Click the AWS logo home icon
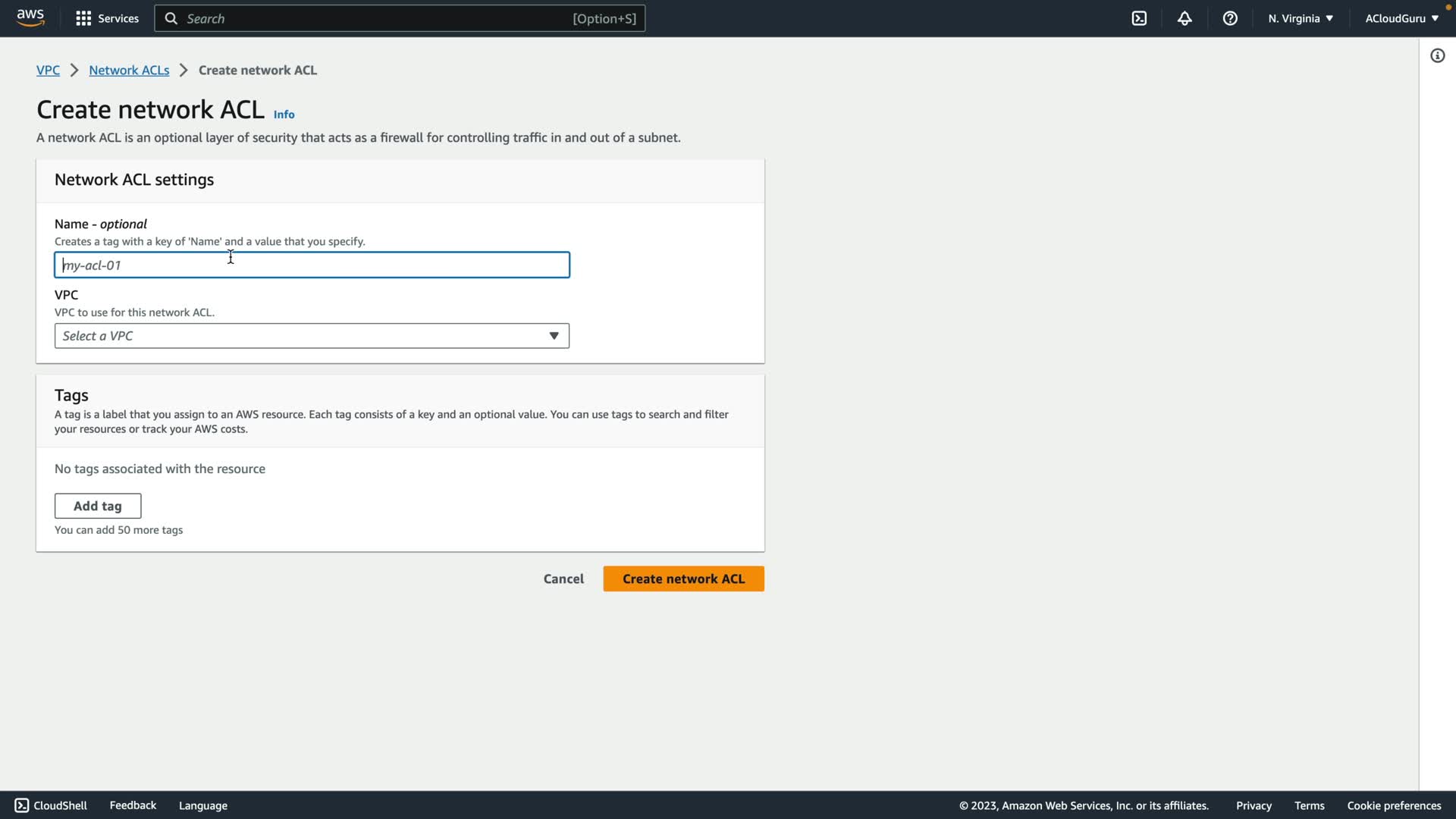1456x819 pixels. pyautogui.click(x=30, y=18)
